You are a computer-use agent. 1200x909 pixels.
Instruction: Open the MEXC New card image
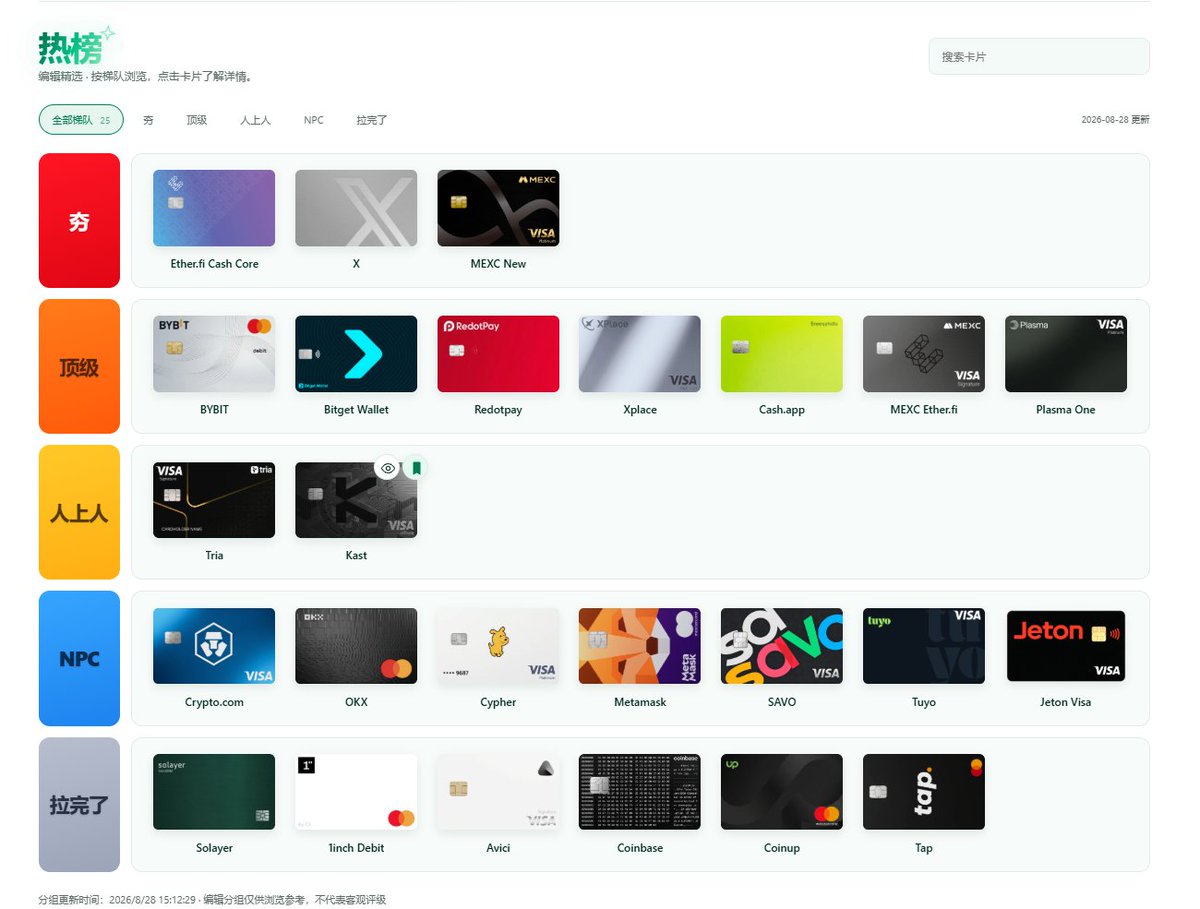[498, 208]
